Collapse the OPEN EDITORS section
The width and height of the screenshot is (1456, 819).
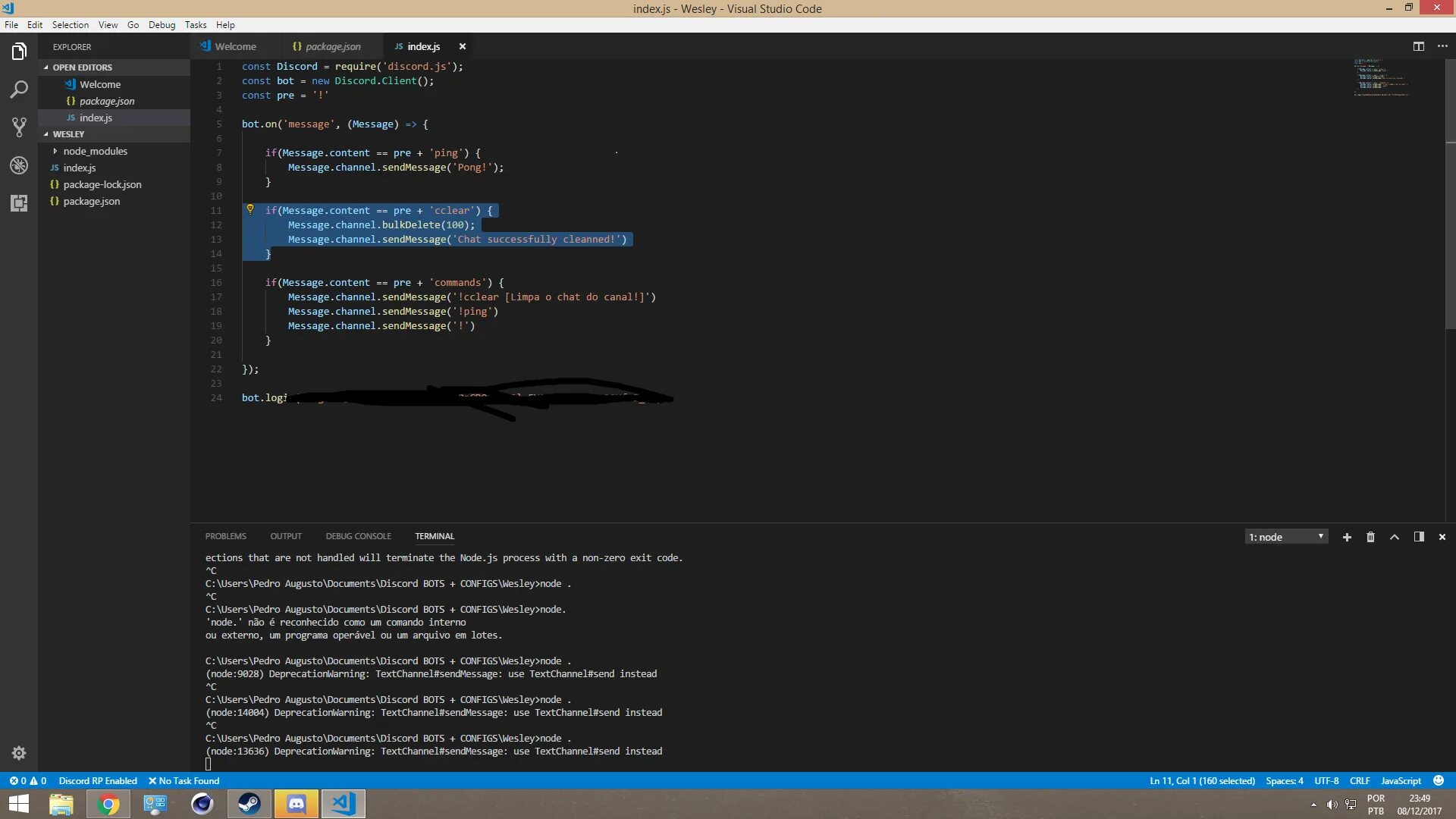pyautogui.click(x=82, y=67)
